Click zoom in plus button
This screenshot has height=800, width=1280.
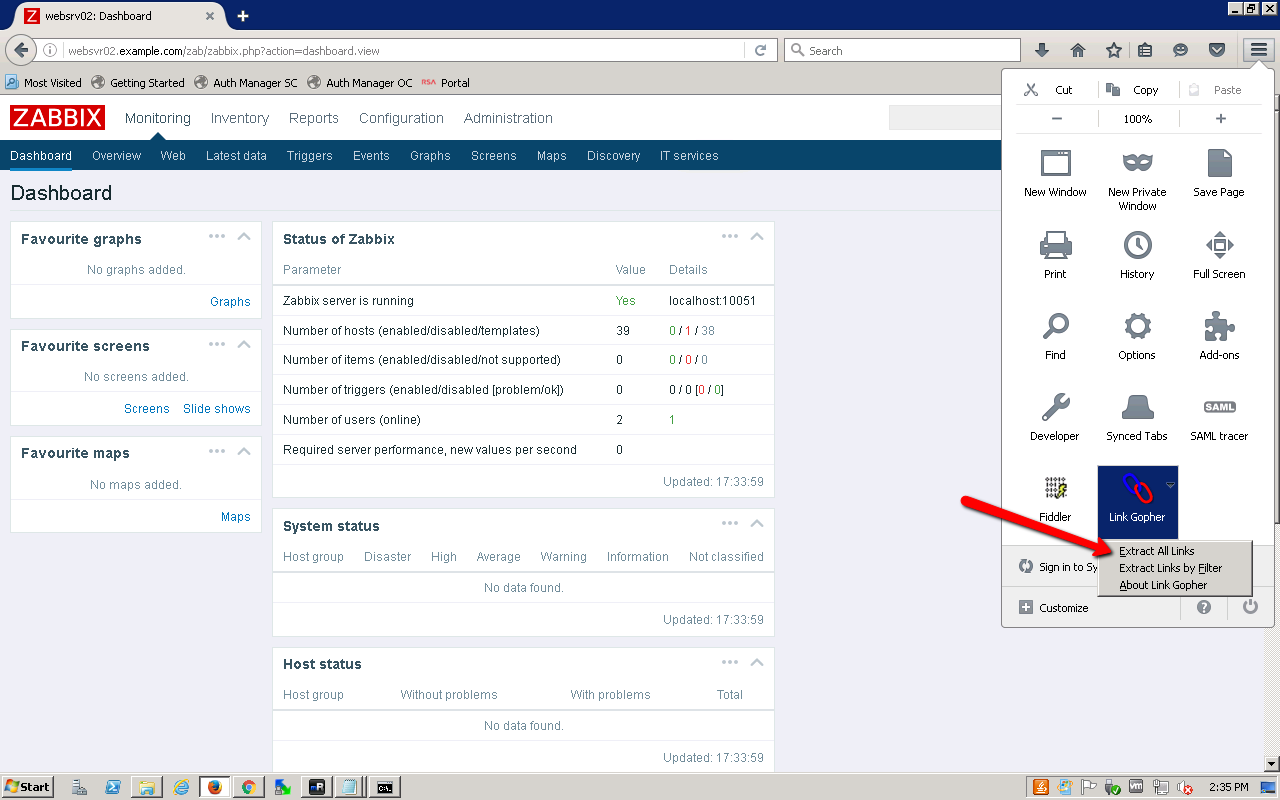1220,119
